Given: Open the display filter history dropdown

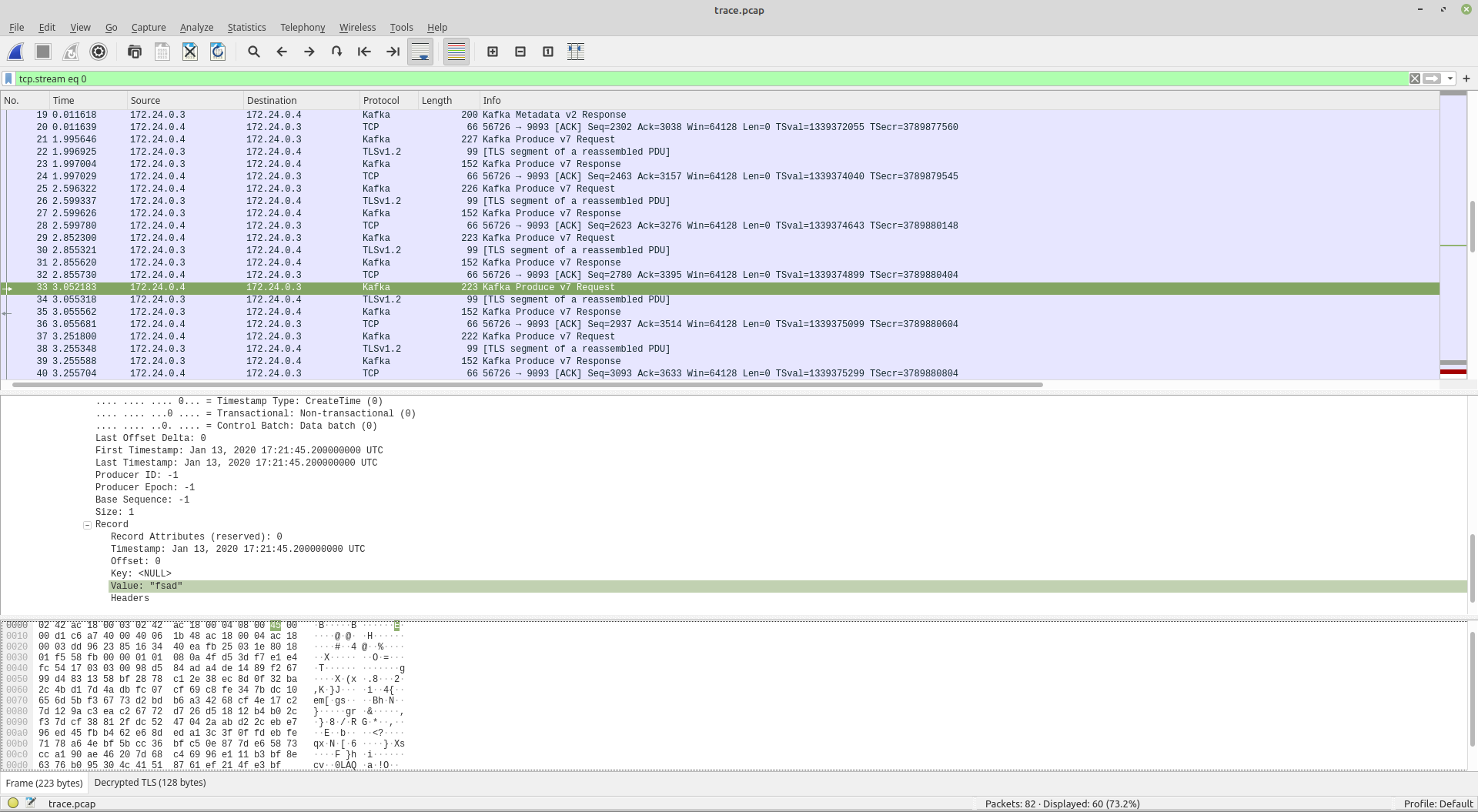Looking at the screenshot, I should click(1450, 79).
